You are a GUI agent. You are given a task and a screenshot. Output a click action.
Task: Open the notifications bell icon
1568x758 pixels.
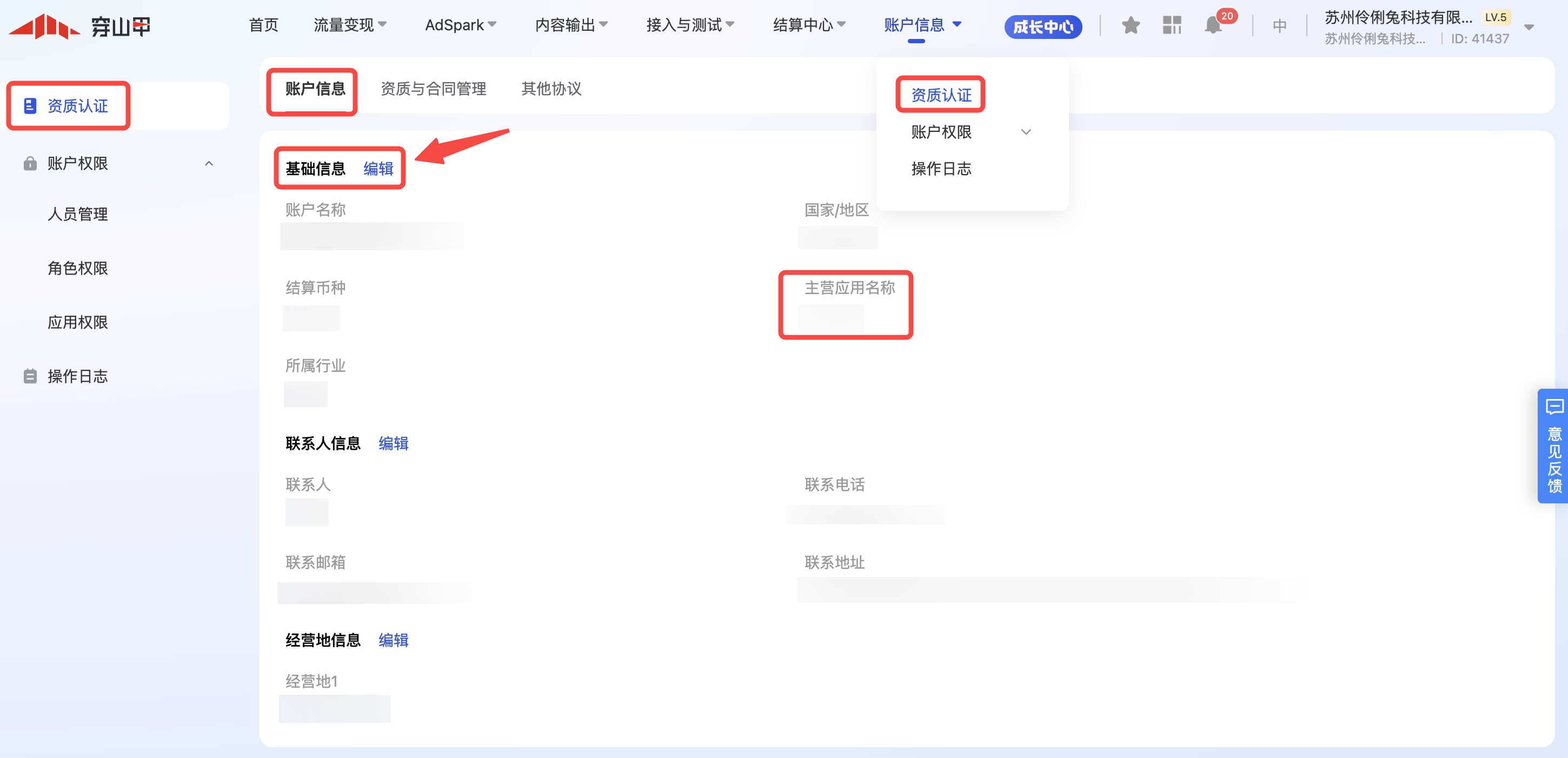(1213, 25)
